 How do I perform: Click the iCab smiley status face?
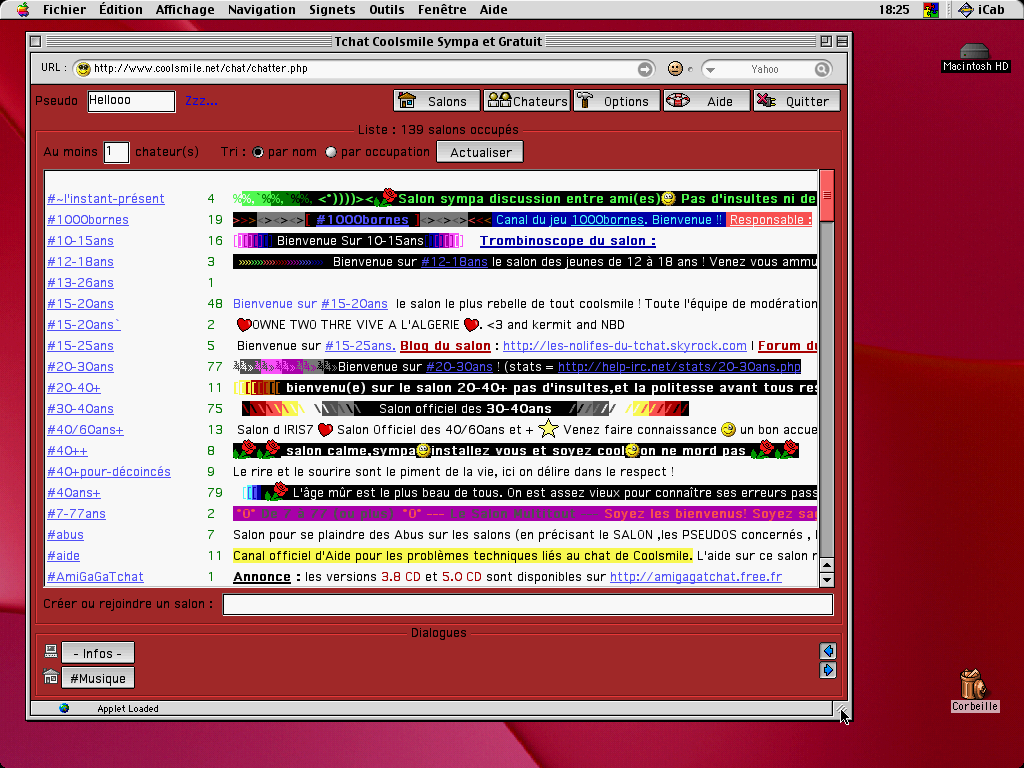point(675,69)
